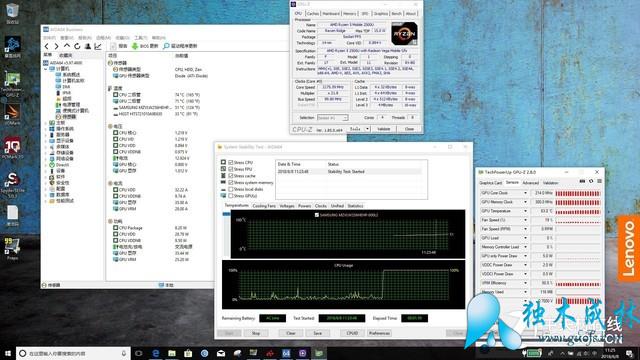
Task: Click the VRM Efficiency red history graph
Action: pos(578,283)
